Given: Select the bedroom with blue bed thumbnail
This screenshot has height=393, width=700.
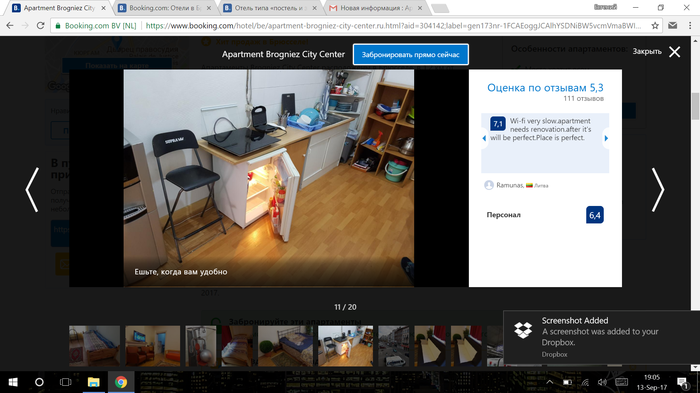Looking at the screenshot, I should point(285,346).
